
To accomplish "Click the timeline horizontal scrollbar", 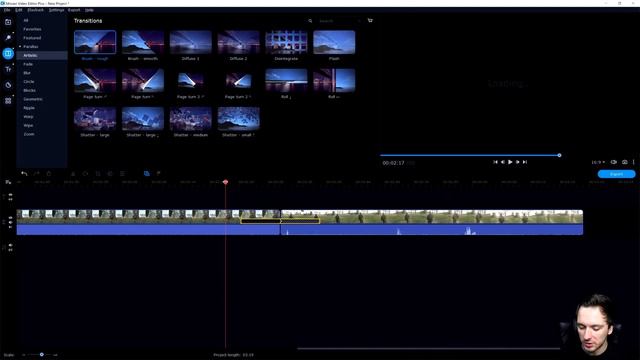I will (x=429, y=349).
